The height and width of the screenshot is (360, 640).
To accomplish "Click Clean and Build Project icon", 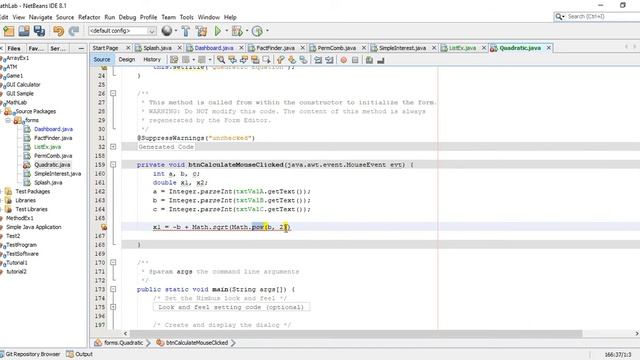I will tap(201, 31).
